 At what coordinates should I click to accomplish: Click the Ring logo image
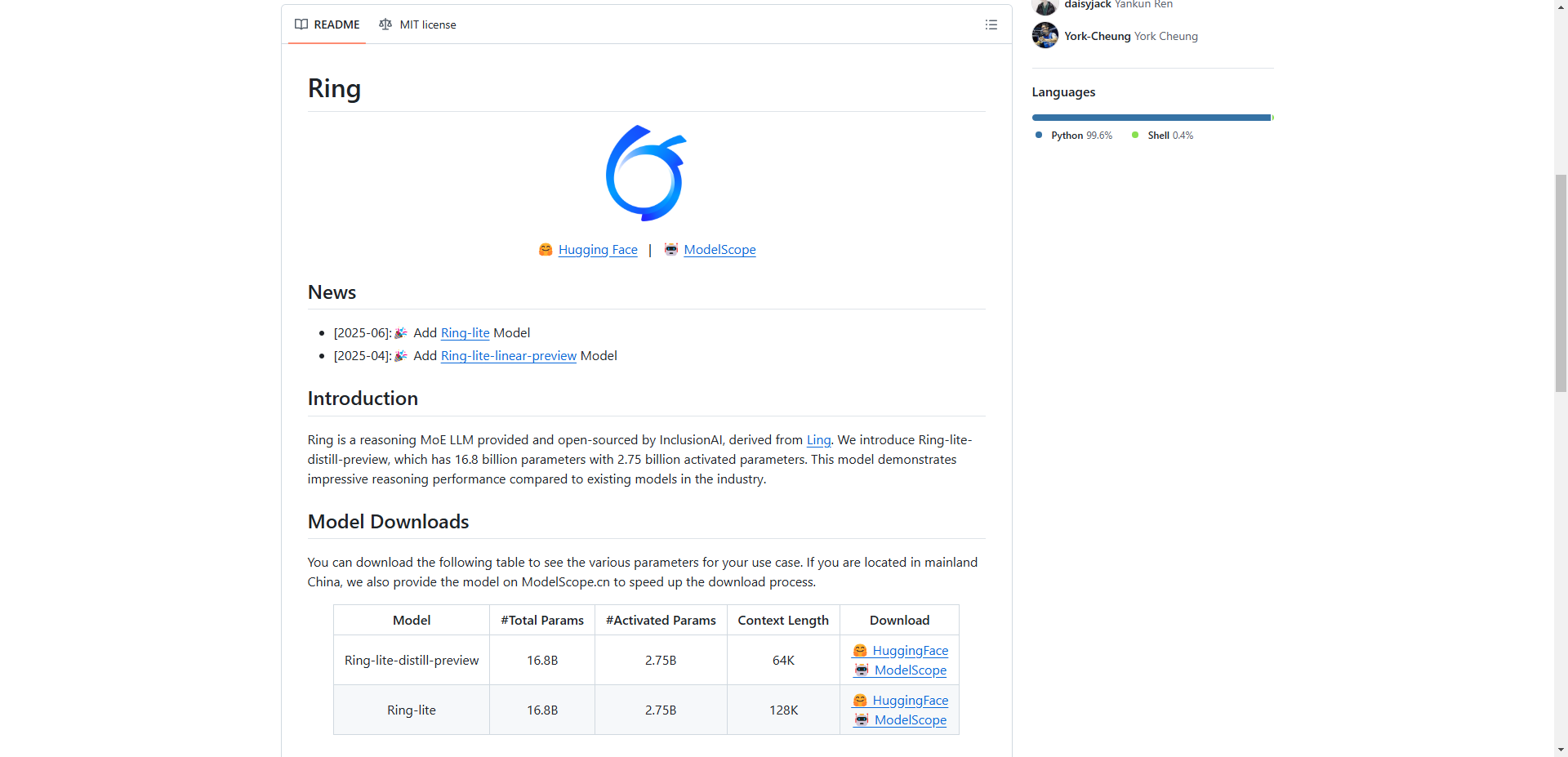(646, 173)
